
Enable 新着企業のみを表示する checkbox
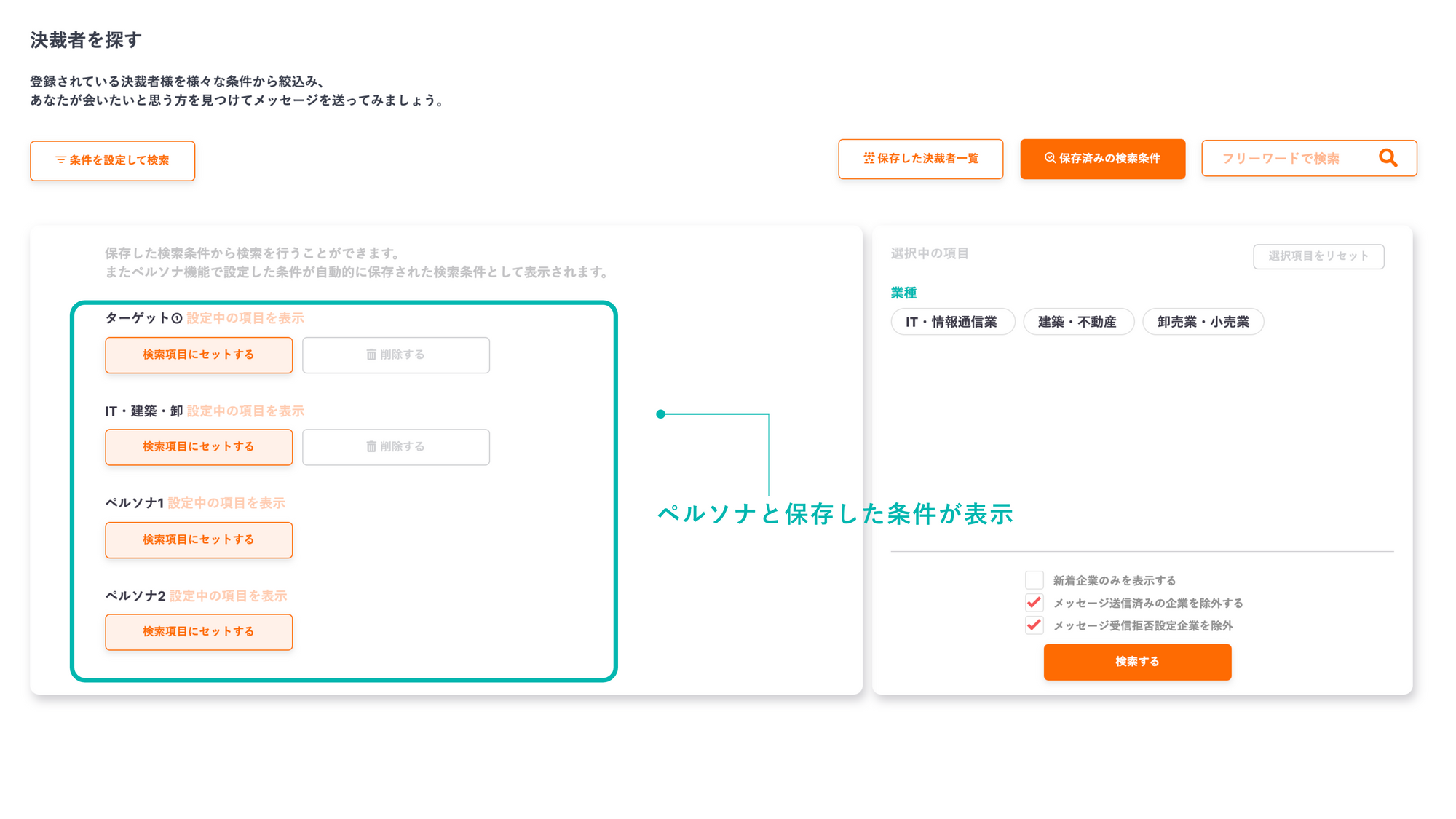coord(1034,580)
